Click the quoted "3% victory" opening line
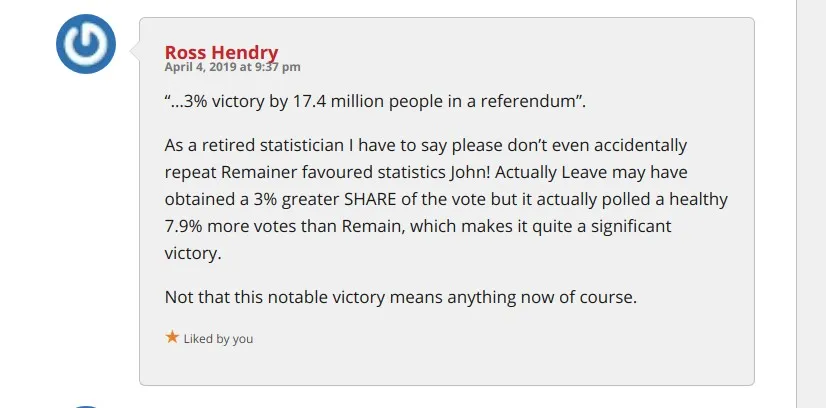This screenshot has width=826, height=408. click(x=375, y=101)
